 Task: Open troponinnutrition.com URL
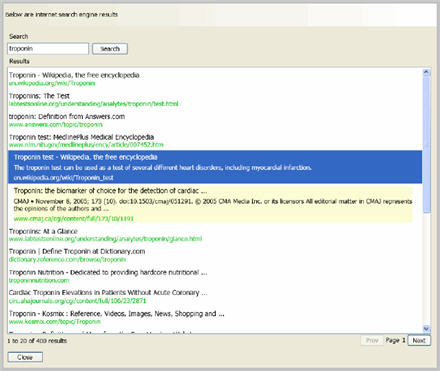[39, 280]
